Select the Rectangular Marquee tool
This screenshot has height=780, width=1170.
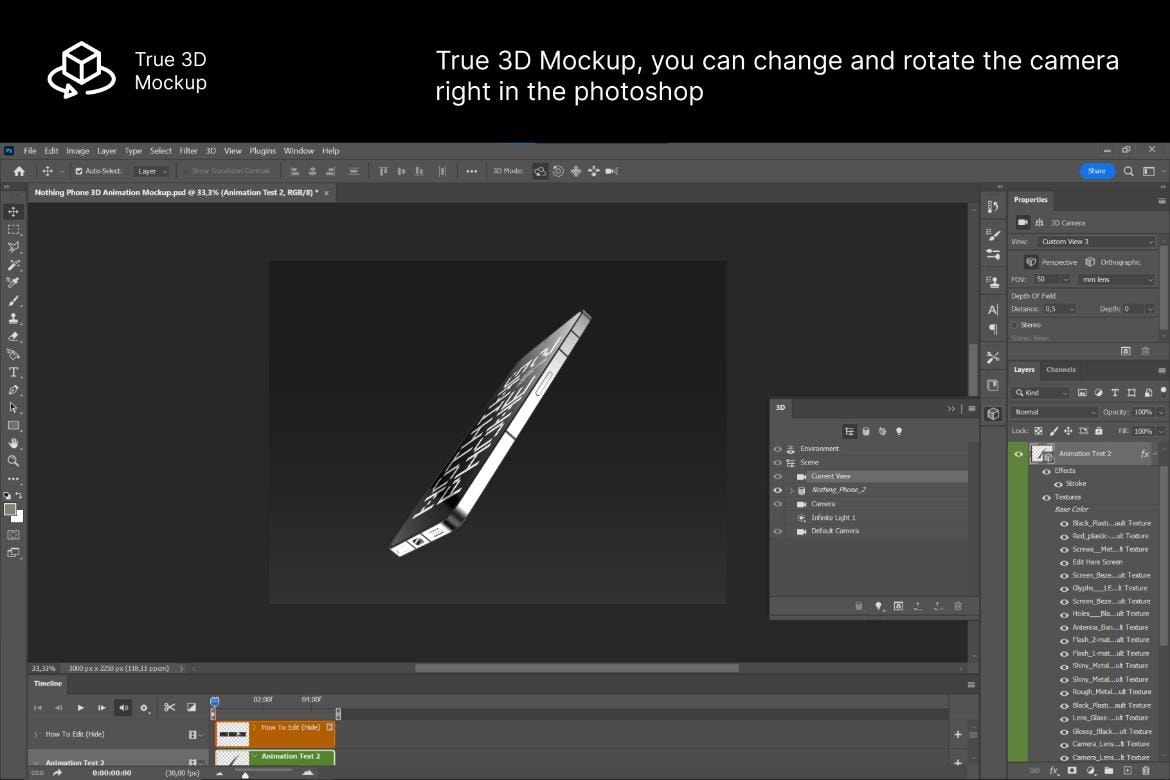[x=13, y=229]
